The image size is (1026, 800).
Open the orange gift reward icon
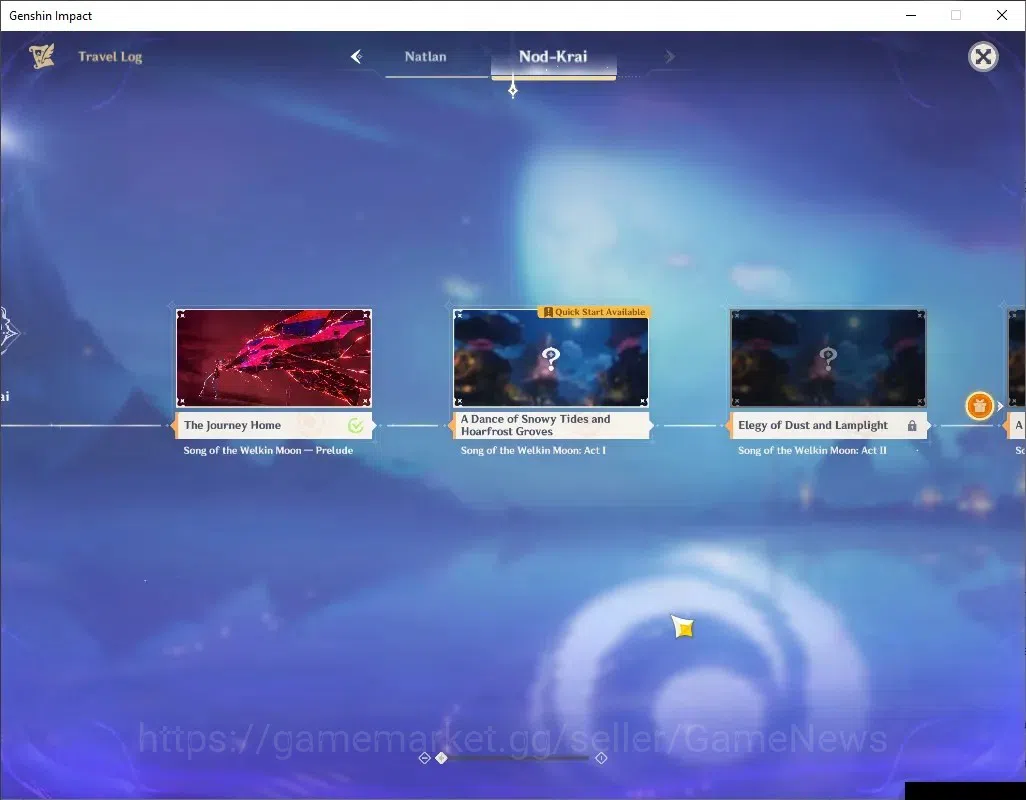pos(980,406)
